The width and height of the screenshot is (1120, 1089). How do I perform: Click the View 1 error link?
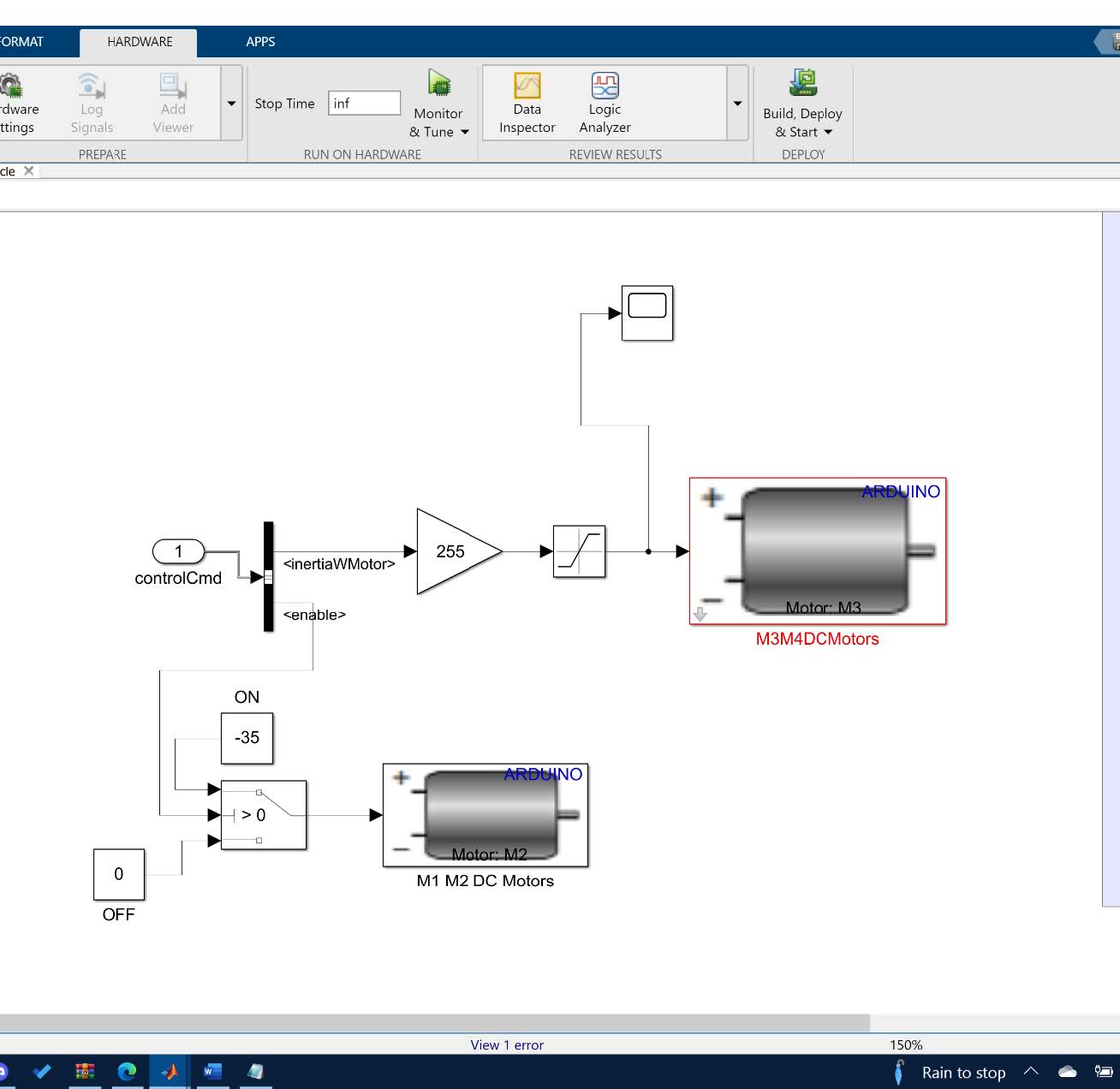[x=507, y=1044]
